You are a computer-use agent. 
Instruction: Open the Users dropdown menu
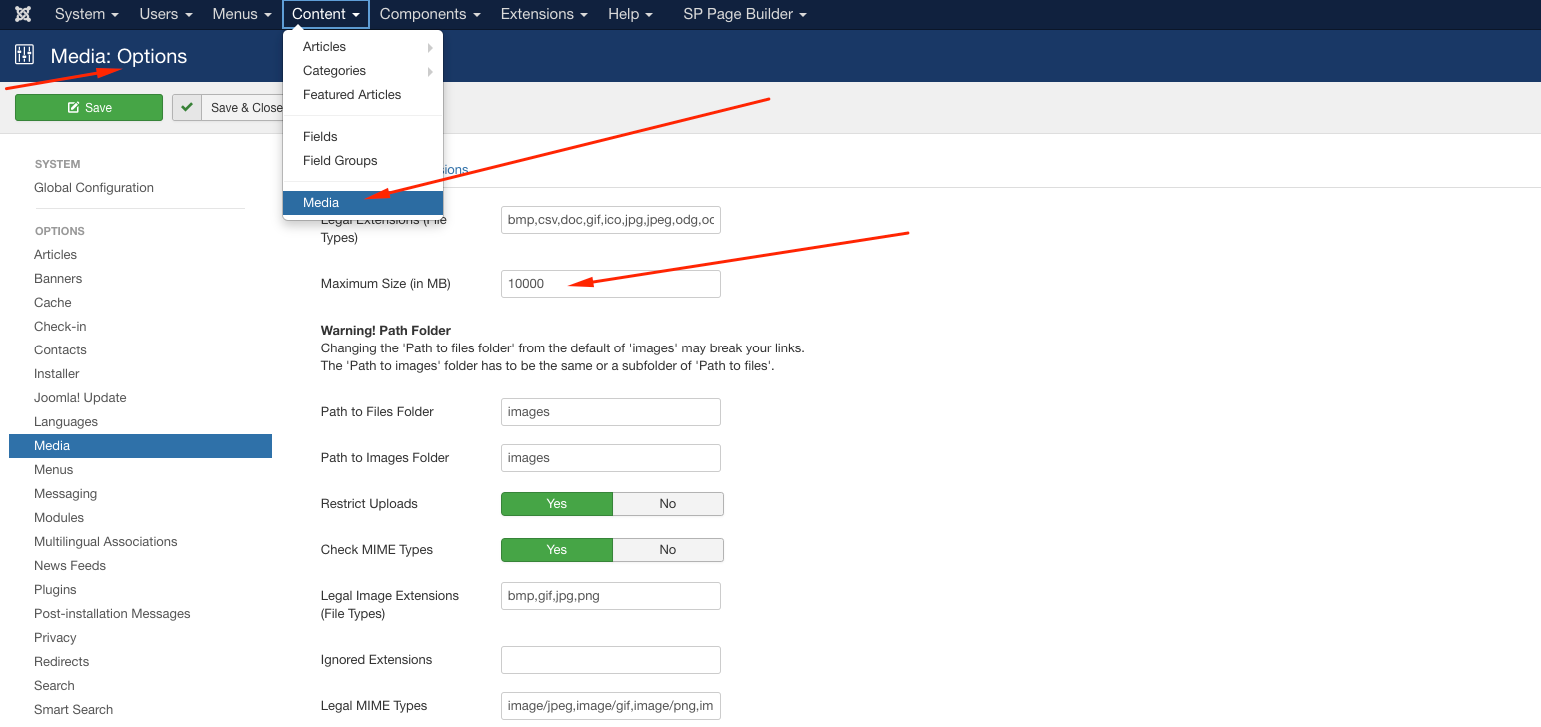point(165,14)
